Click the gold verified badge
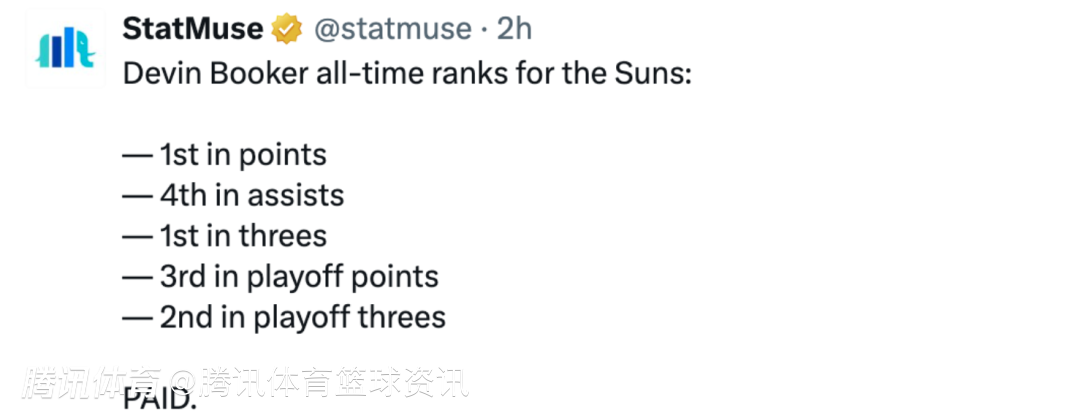The height and width of the screenshot is (418, 1080). tap(287, 29)
